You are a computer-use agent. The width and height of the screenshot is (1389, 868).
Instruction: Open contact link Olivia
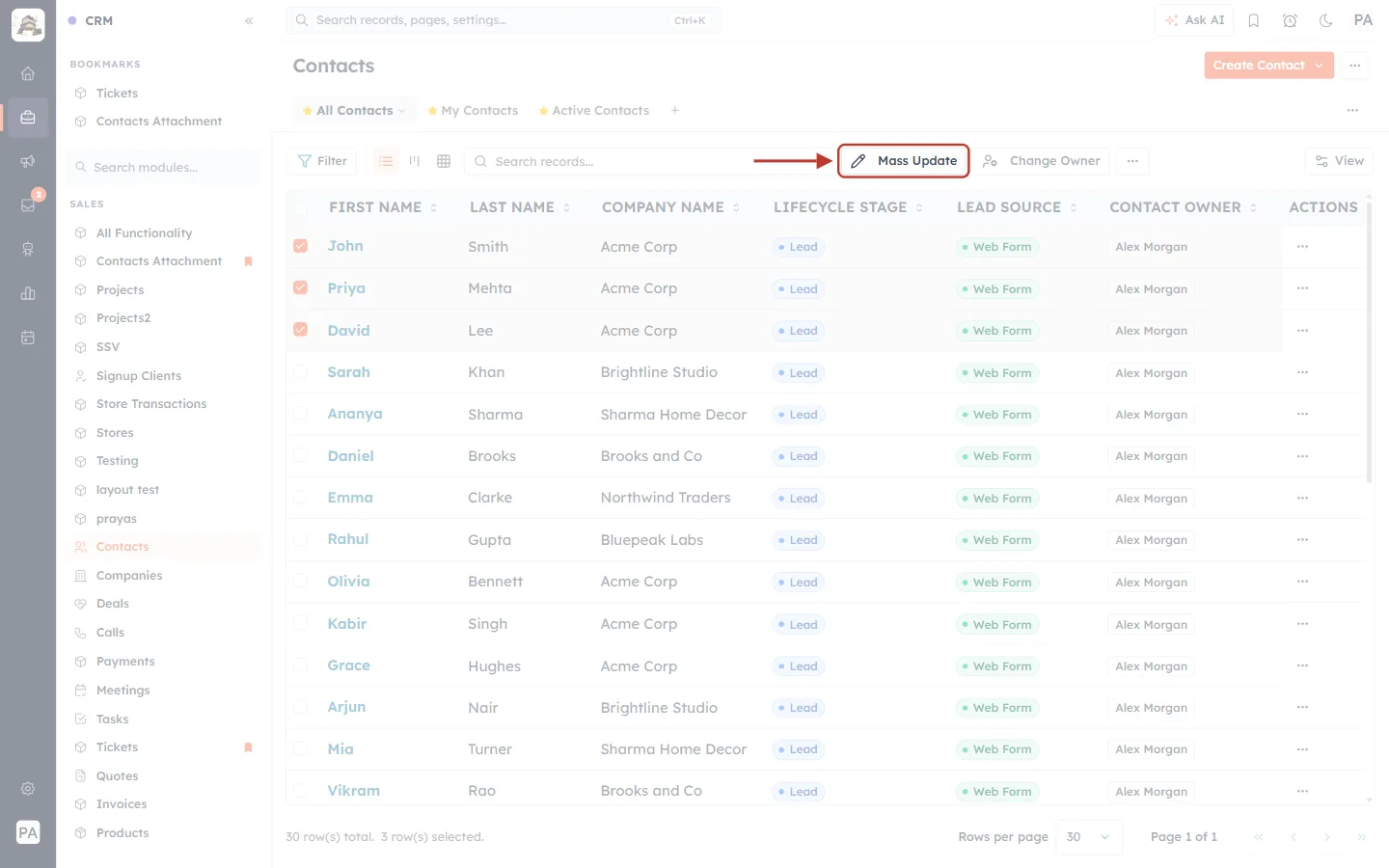pyautogui.click(x=348, y=582)
